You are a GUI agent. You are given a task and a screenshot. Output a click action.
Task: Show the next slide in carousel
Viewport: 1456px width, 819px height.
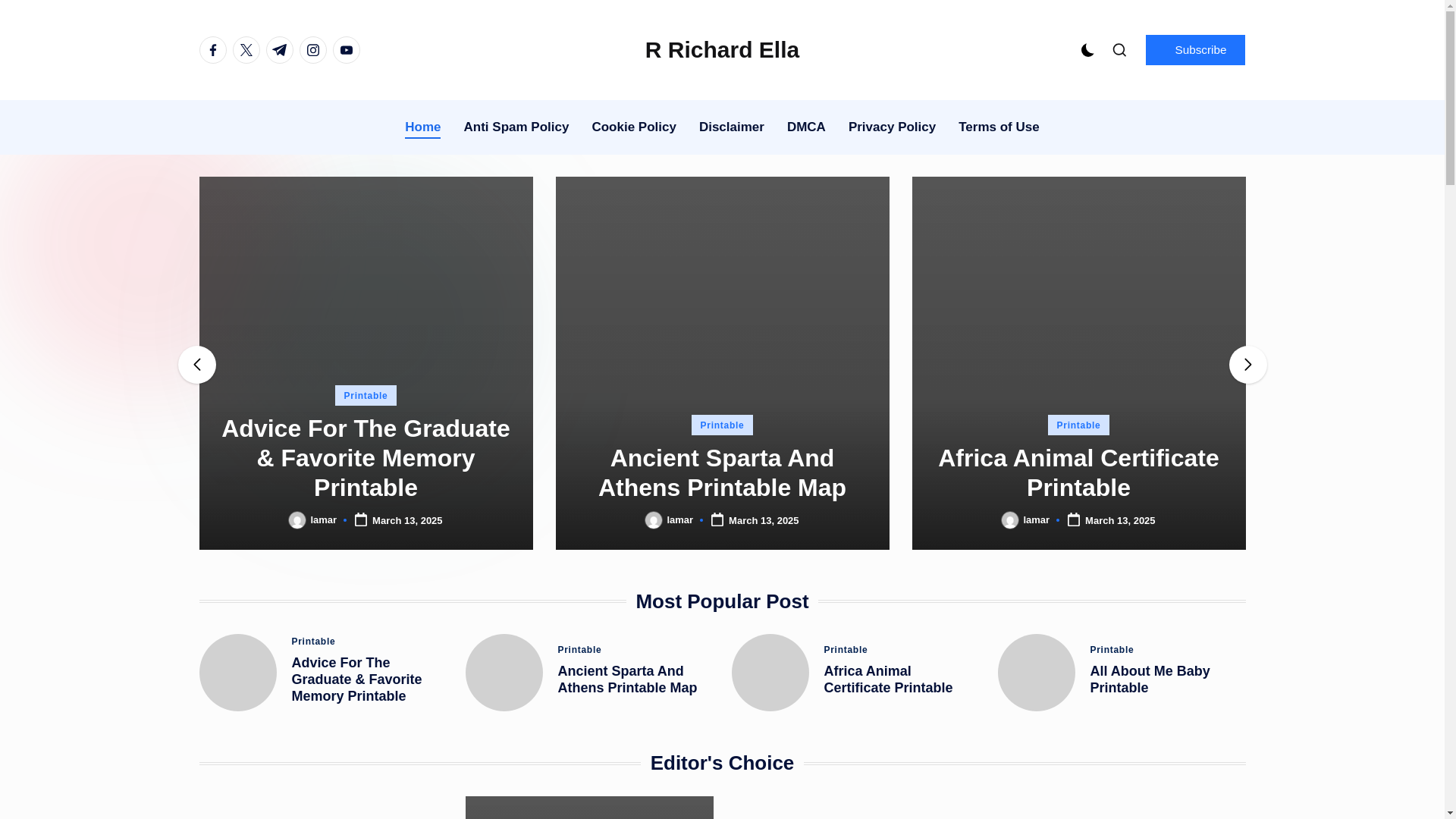[x=1248, y=365]
